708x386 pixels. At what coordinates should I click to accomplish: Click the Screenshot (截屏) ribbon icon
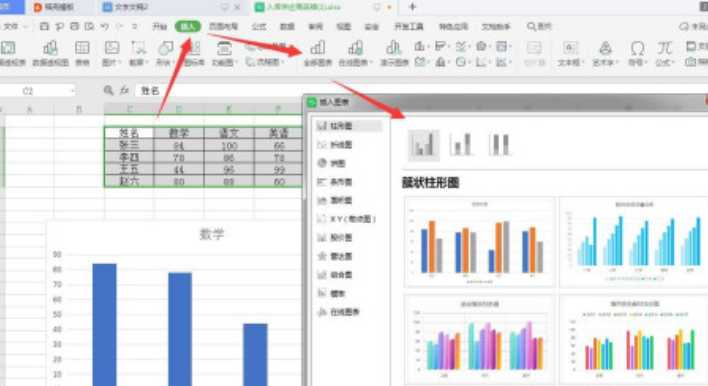coord(138,53)
